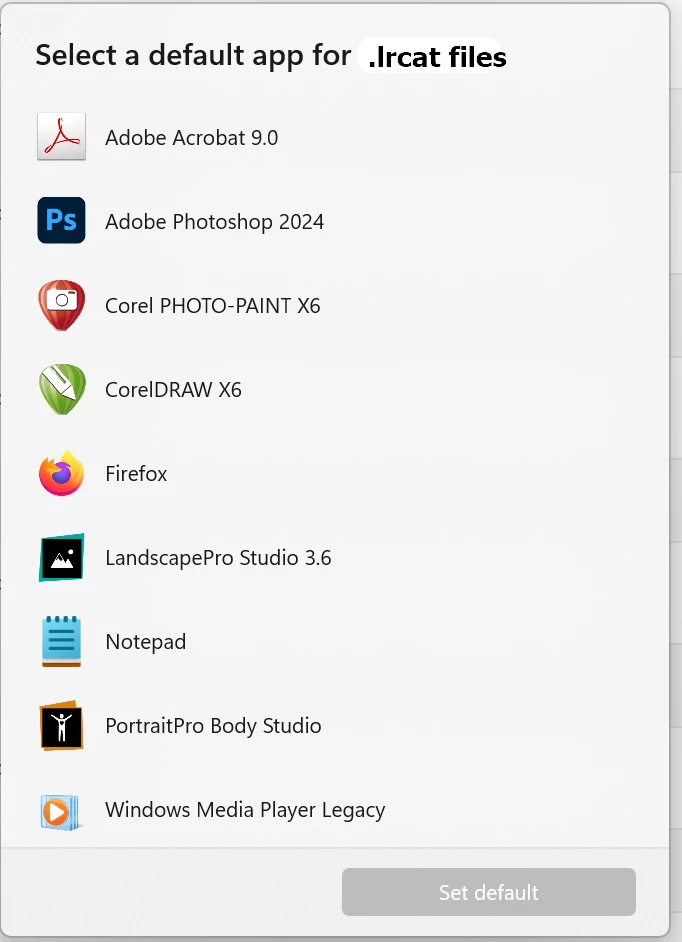The image size is (682, 942).
Task: Click the Photoshop Ps icon
Action: pyautogui.click(x=61, y=220)
